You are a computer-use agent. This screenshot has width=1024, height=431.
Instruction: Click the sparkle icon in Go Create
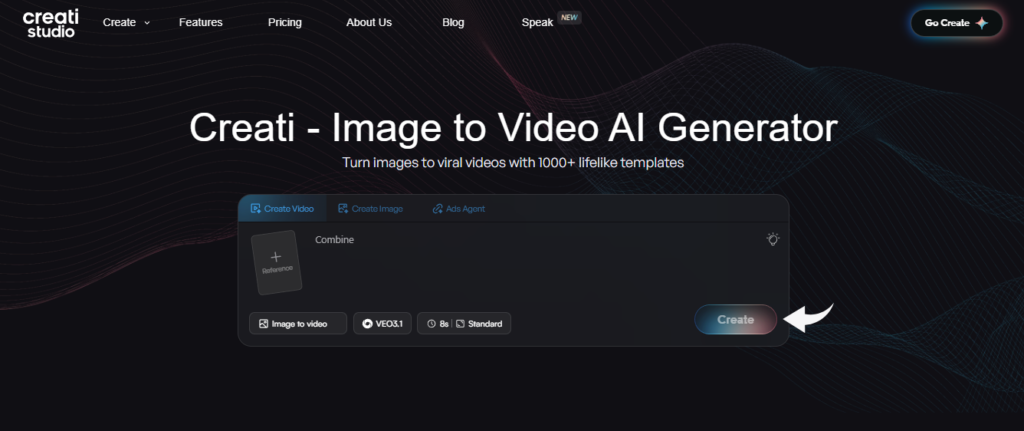click(982, 23)
